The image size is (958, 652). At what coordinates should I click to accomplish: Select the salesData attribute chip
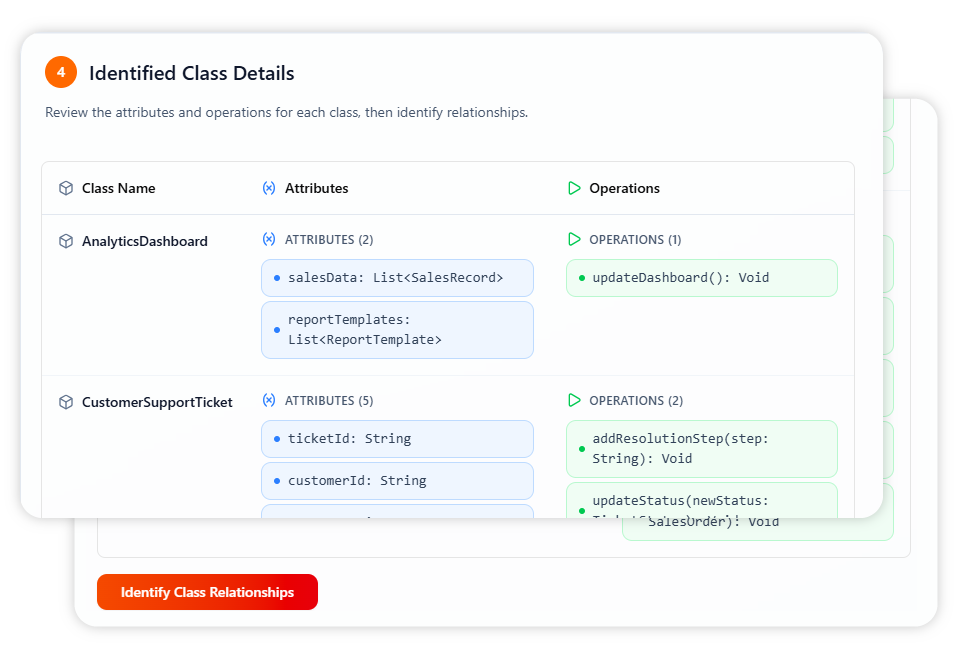(397, 278)
